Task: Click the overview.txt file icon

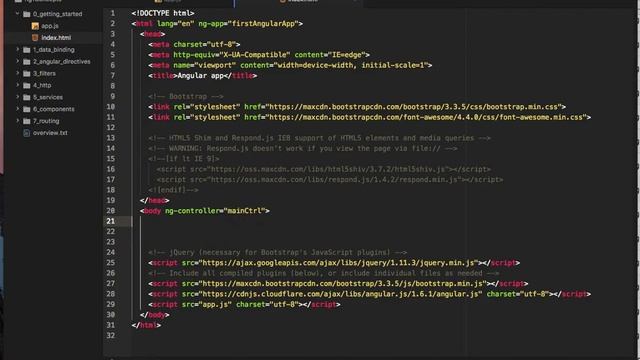Action: click(27, 133)
